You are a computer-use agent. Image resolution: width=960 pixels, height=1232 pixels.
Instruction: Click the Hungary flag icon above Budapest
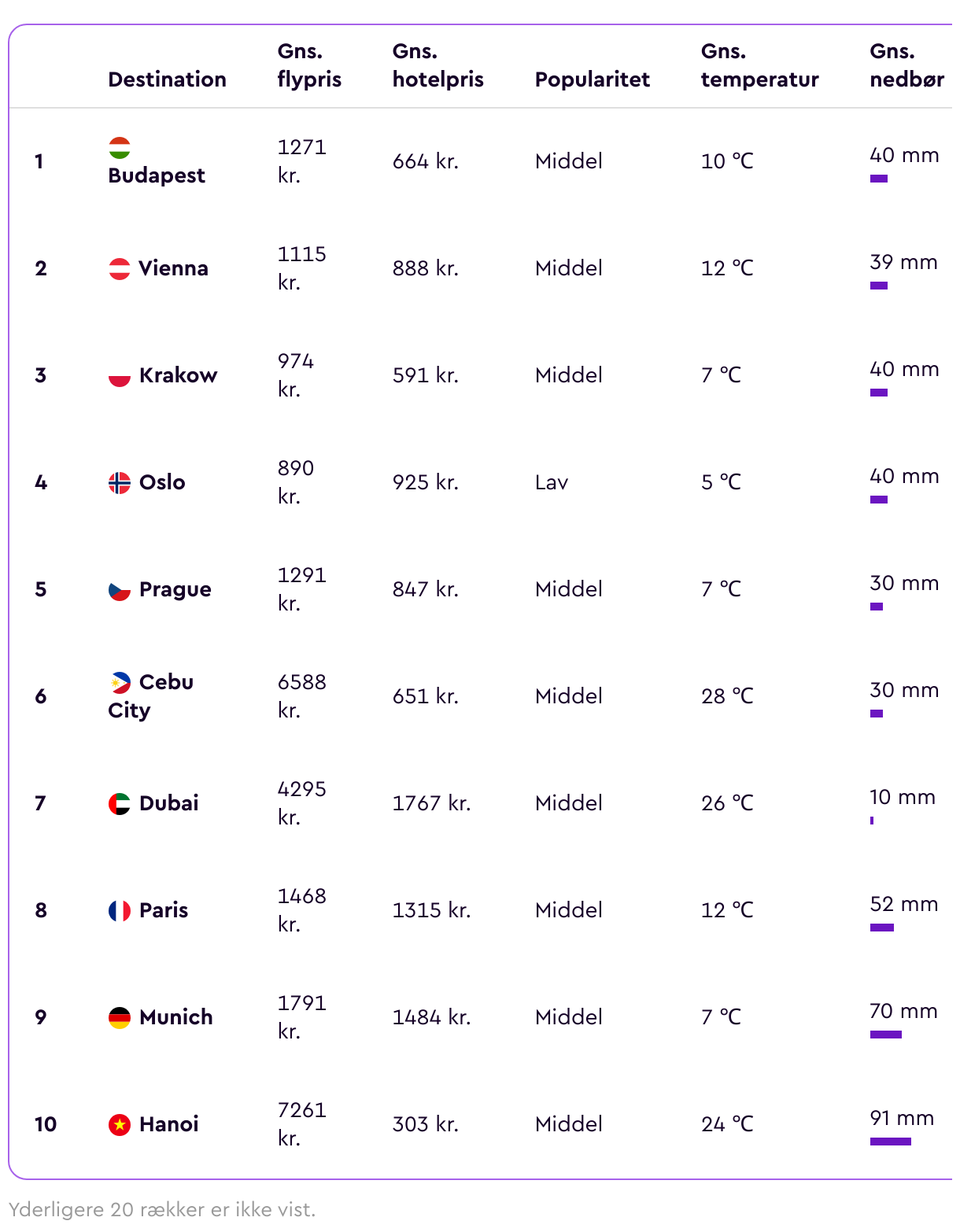coord(120,147)
